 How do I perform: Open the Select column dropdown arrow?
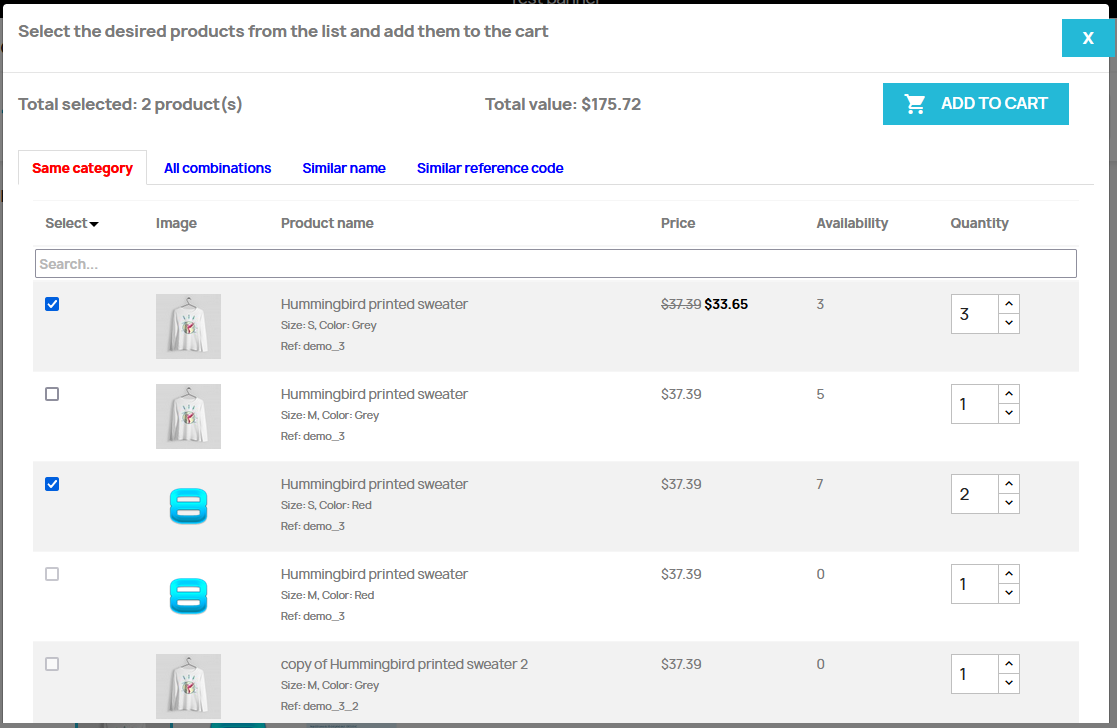pyautogui.click(x=94, y=224)
